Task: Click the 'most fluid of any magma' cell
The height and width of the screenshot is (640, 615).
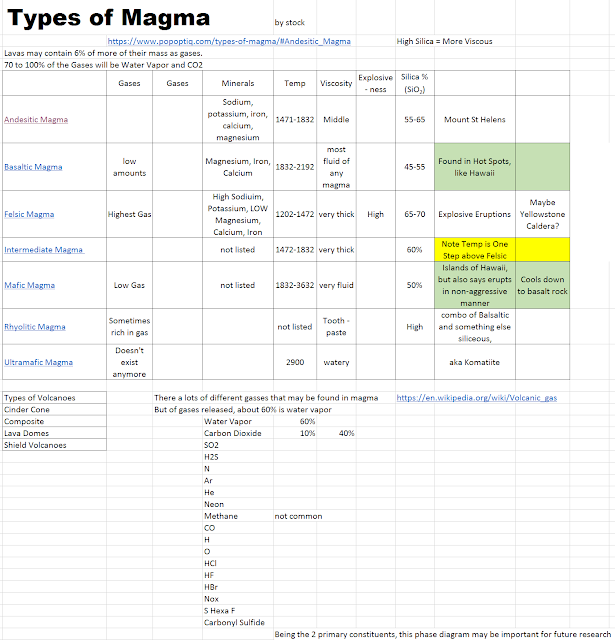Action: 336,167
